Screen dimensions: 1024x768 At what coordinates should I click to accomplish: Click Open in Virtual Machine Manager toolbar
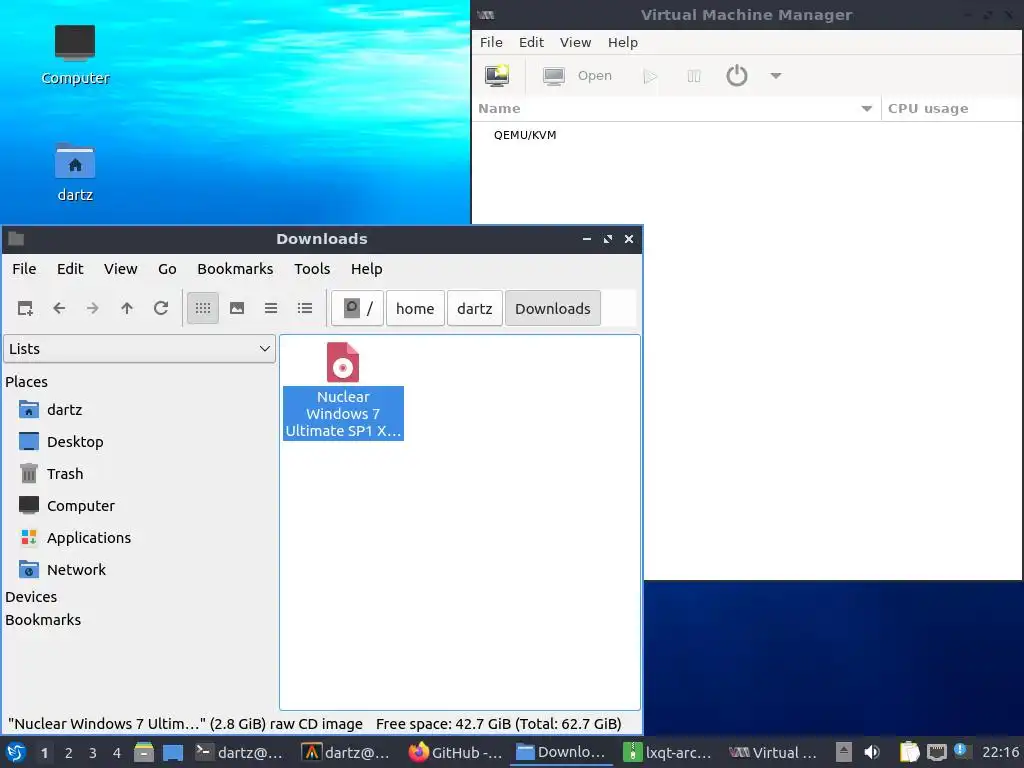click(x=577, y=76)
